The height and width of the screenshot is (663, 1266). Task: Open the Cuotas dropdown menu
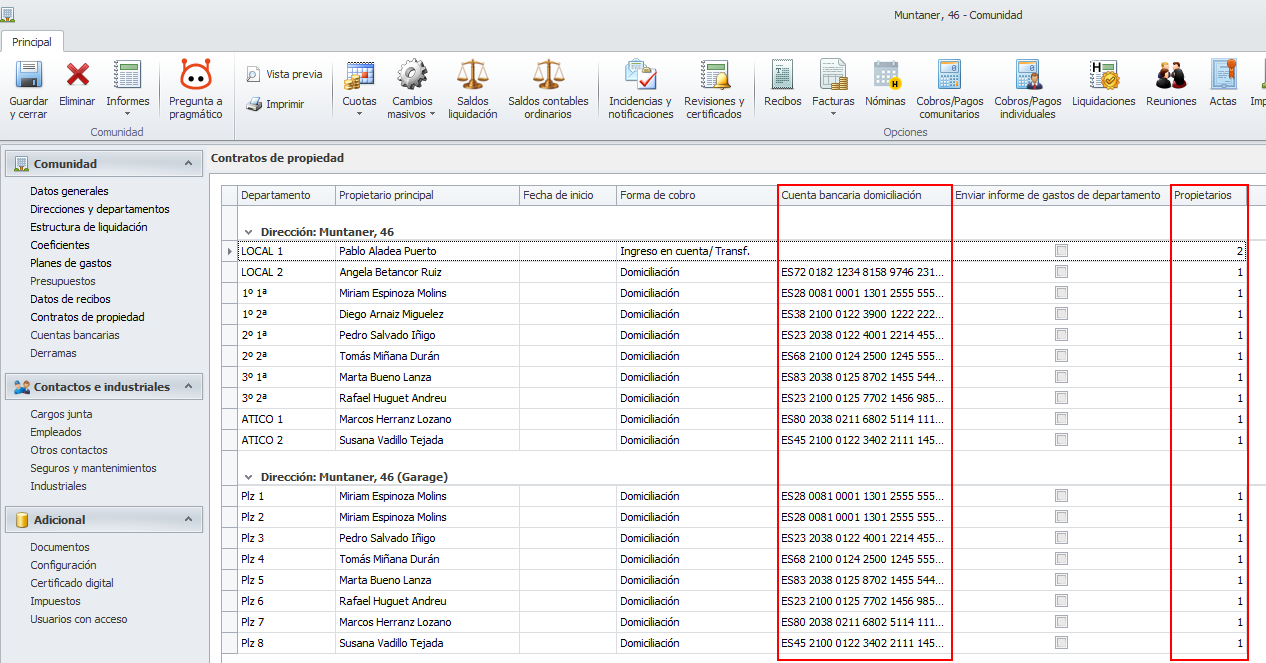pos(359,113)
